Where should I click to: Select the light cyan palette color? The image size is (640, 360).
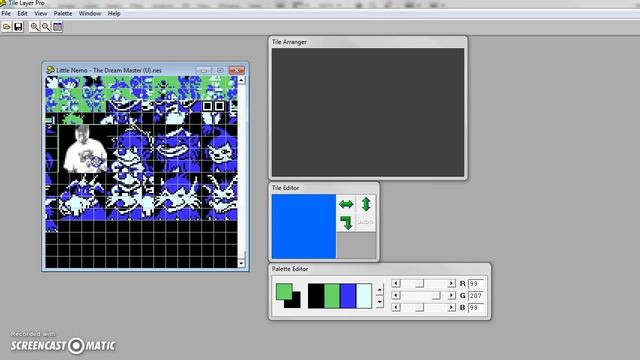[x=364, y=296]
